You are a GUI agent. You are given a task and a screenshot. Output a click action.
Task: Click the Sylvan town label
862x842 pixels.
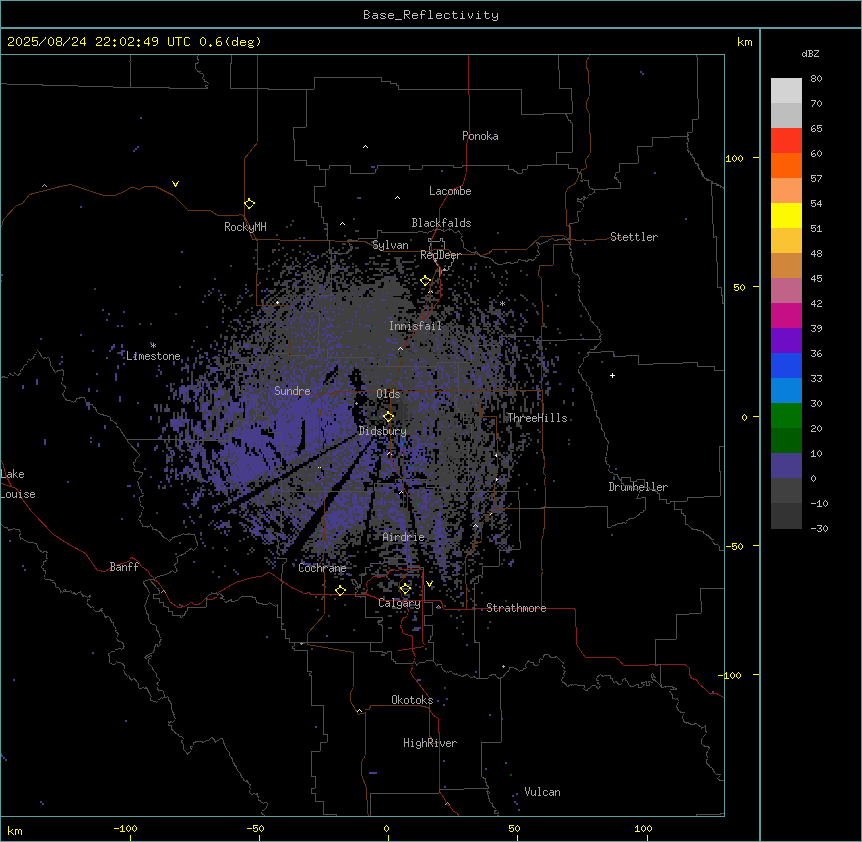[x=390, y=245]
